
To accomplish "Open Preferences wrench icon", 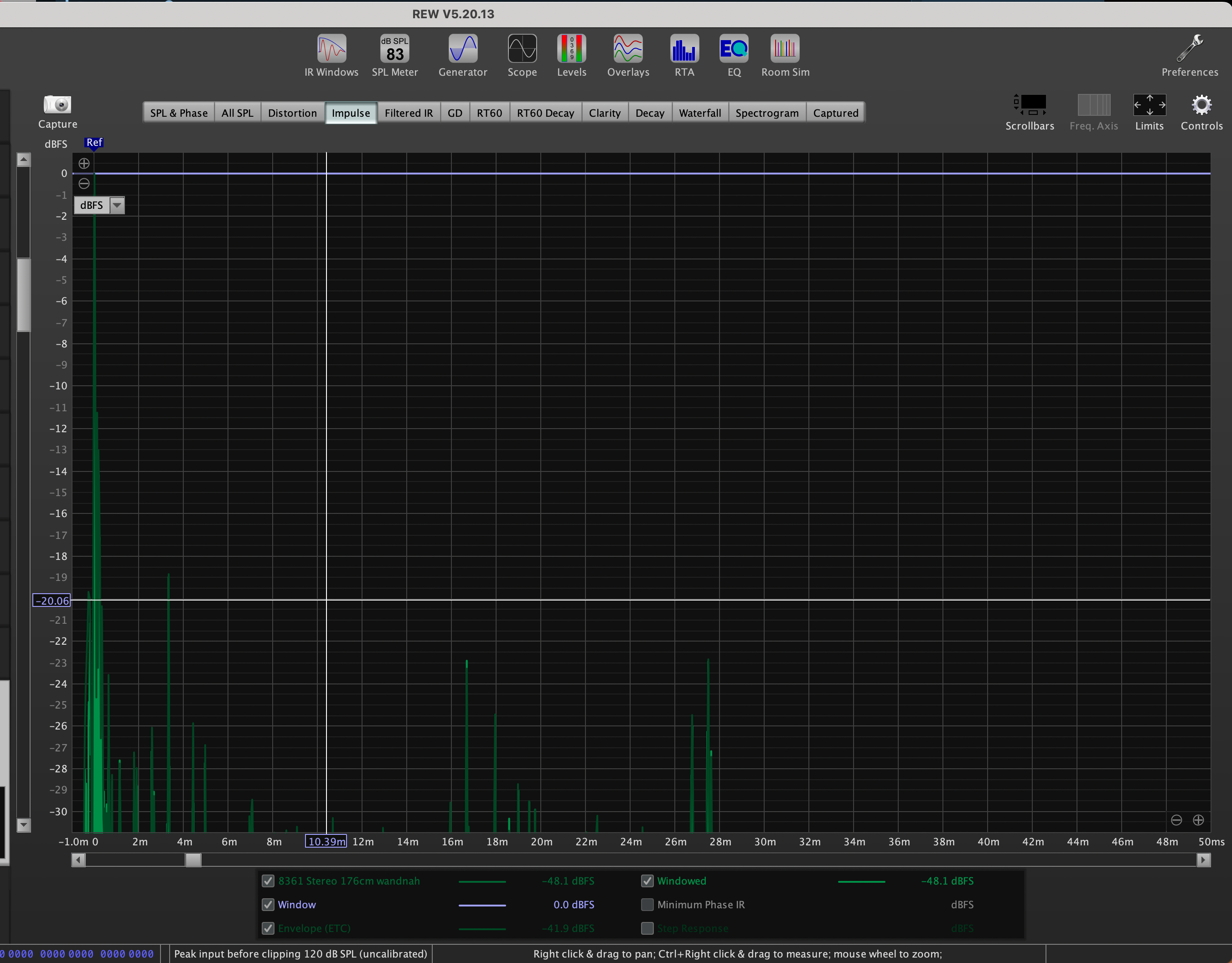I will [x=1189, y=49].
